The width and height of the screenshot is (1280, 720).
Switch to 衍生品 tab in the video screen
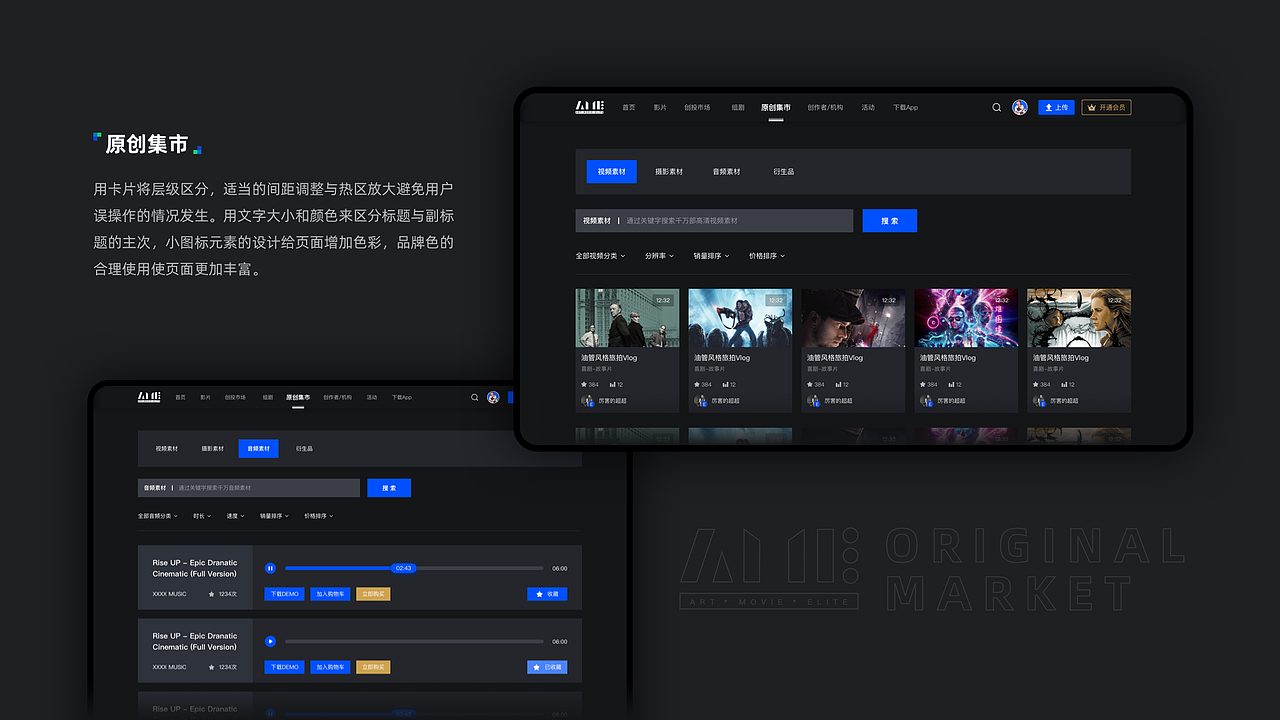[x=784, y=172]
